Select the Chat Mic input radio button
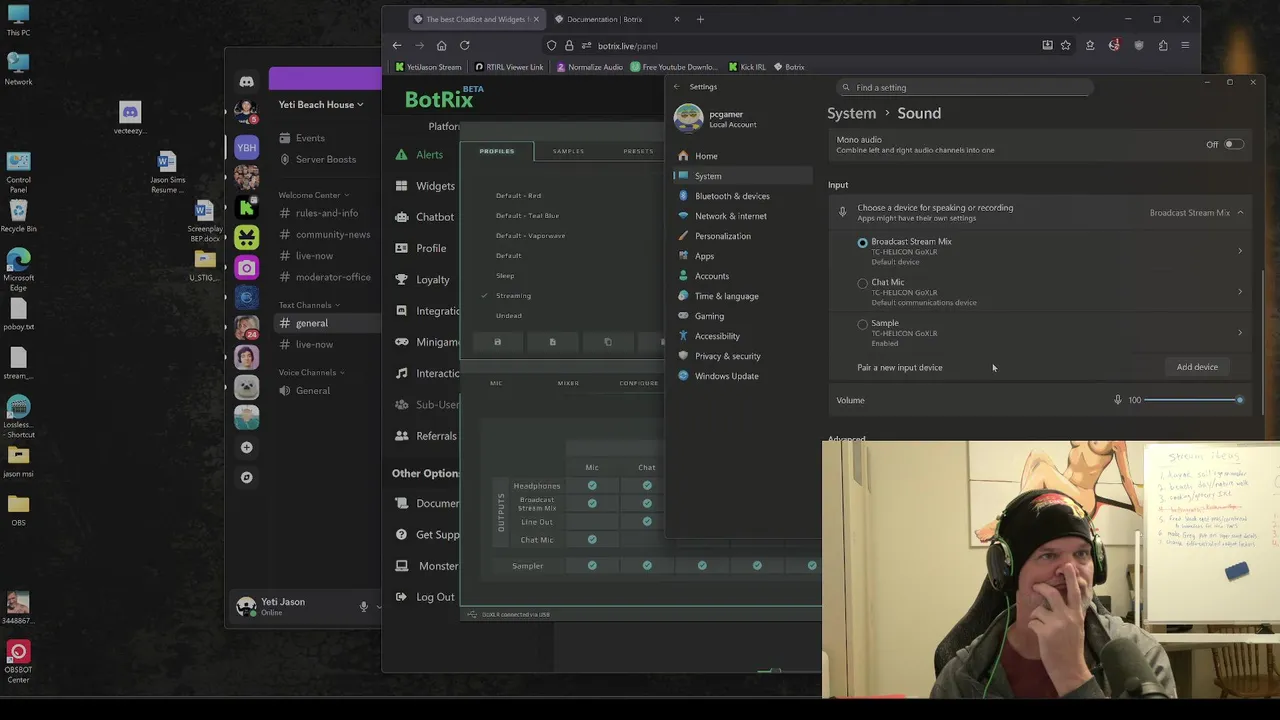Image resolution: width=1280 pixels, height=720 pixels. [x=862, y=283]
